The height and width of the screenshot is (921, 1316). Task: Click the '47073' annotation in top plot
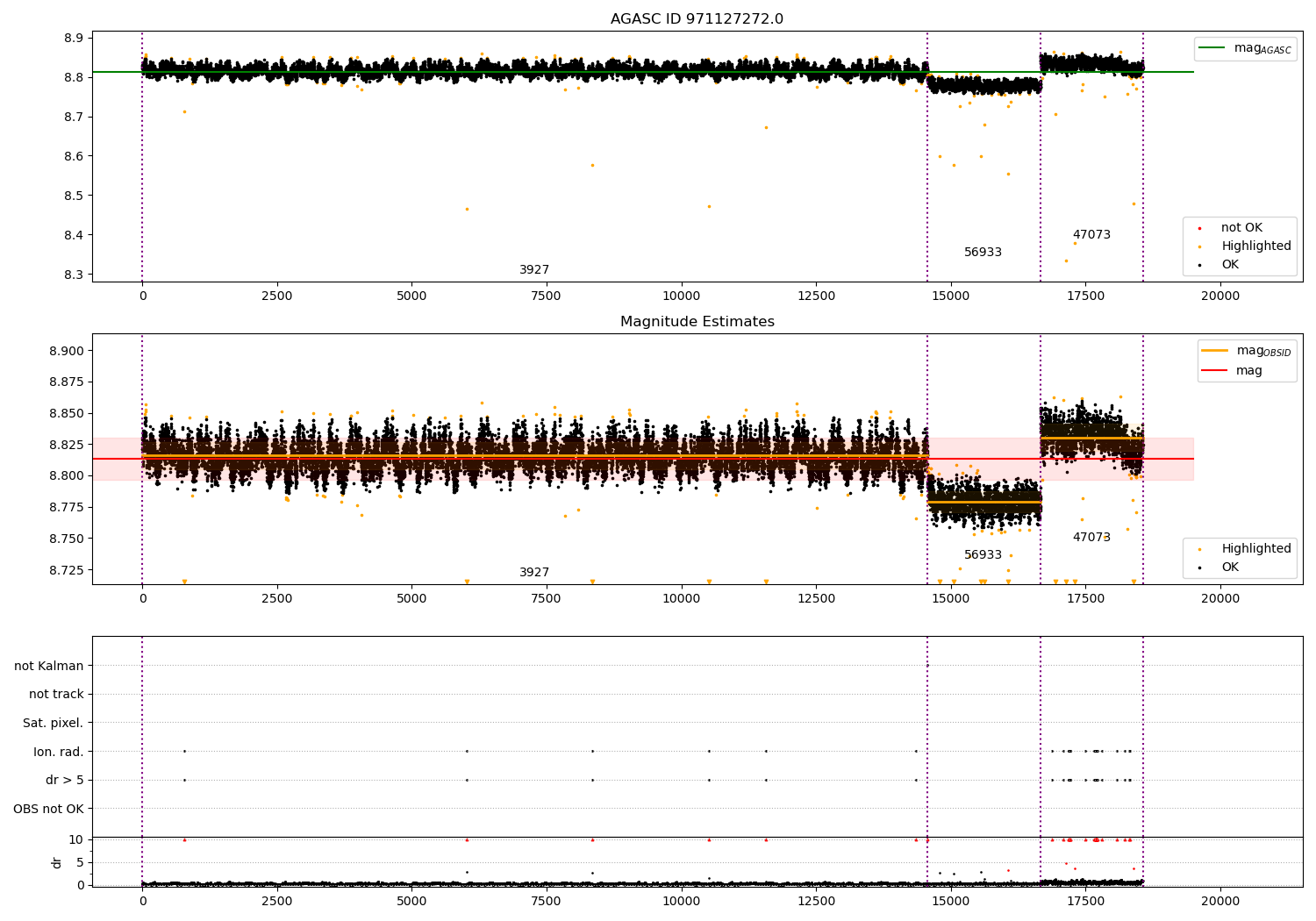pos(1091,235)
